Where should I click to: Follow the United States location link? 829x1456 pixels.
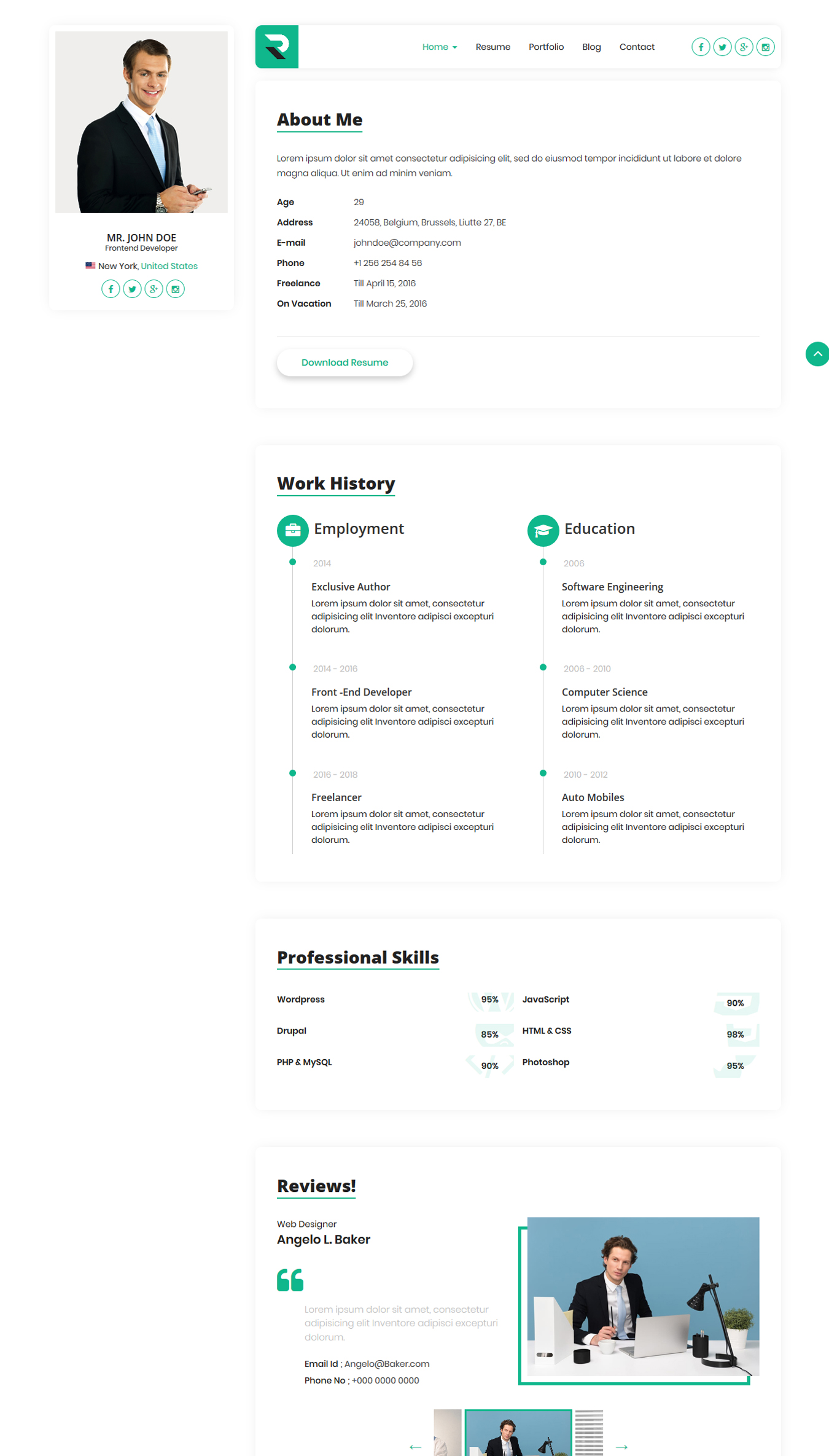169,266
